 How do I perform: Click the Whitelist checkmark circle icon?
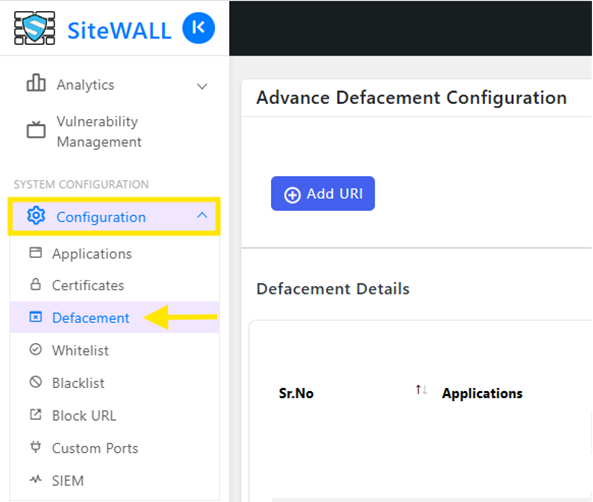36,350
